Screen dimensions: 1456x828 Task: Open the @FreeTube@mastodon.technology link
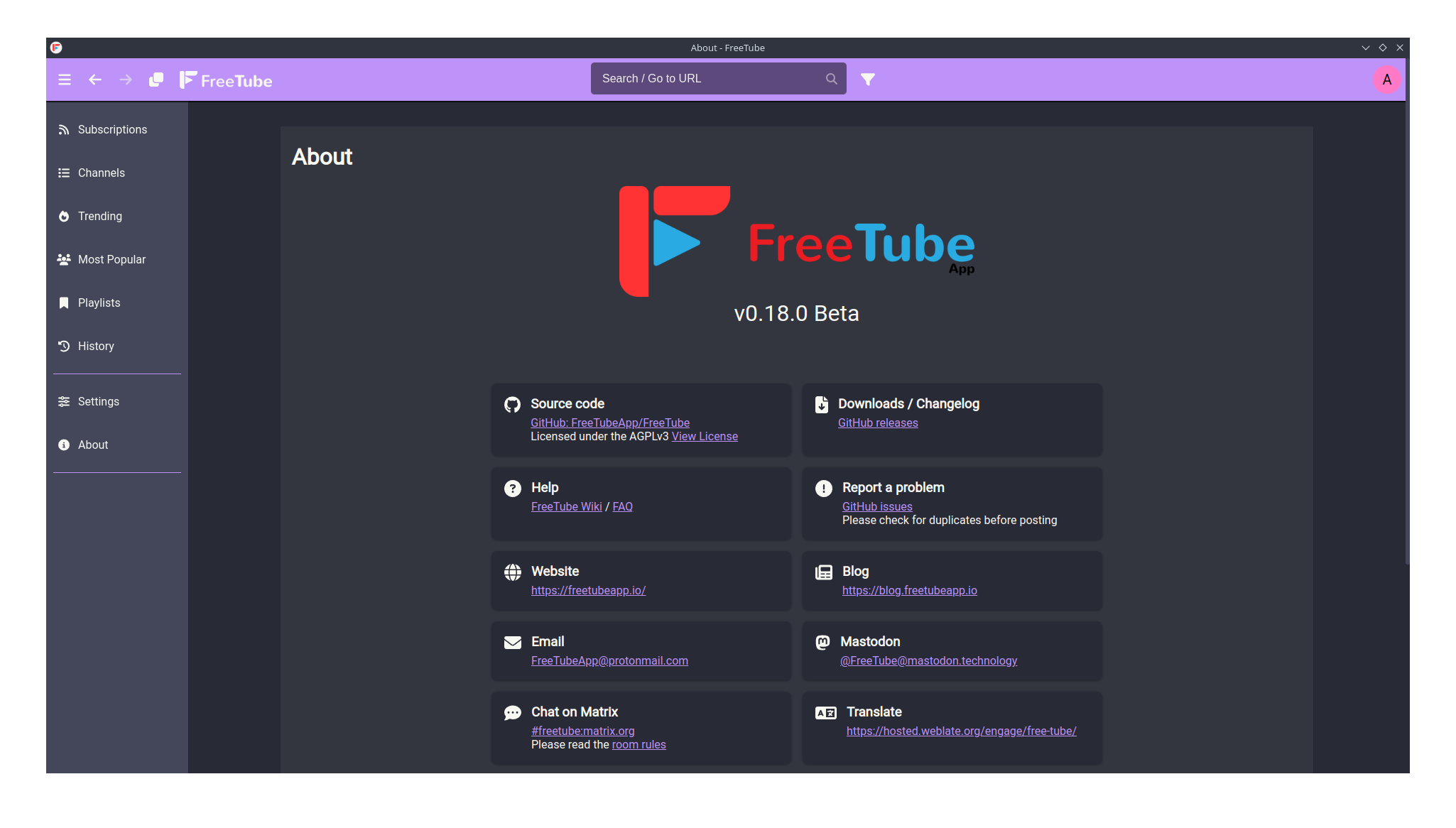[x=929, y=661]
